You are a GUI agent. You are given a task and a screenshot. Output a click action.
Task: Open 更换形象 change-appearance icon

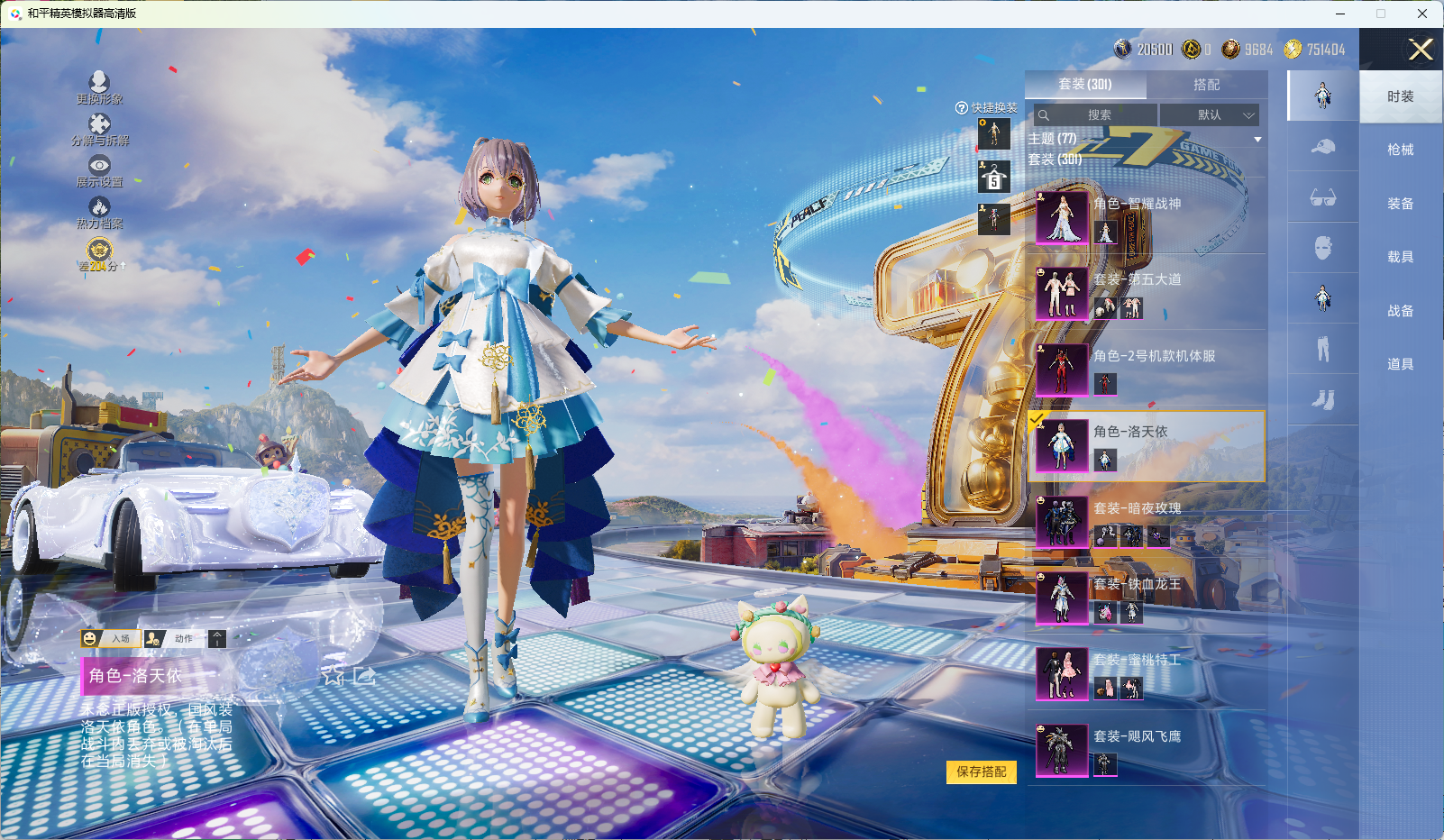click(99, 82)
